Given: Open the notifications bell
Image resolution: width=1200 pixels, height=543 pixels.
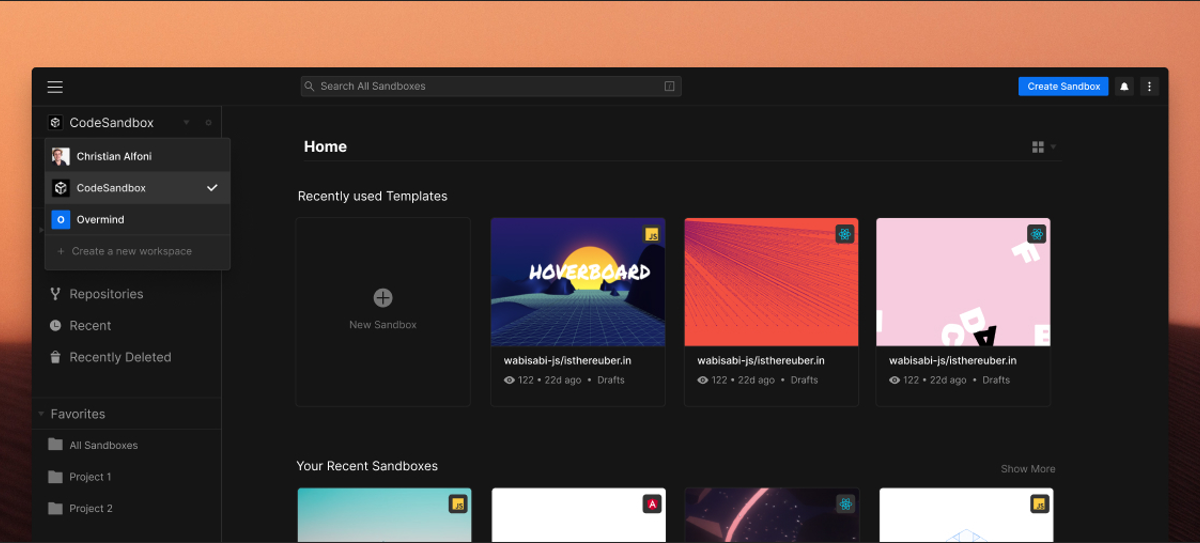Looking at the screenshot, I should tap(1124, 86).
